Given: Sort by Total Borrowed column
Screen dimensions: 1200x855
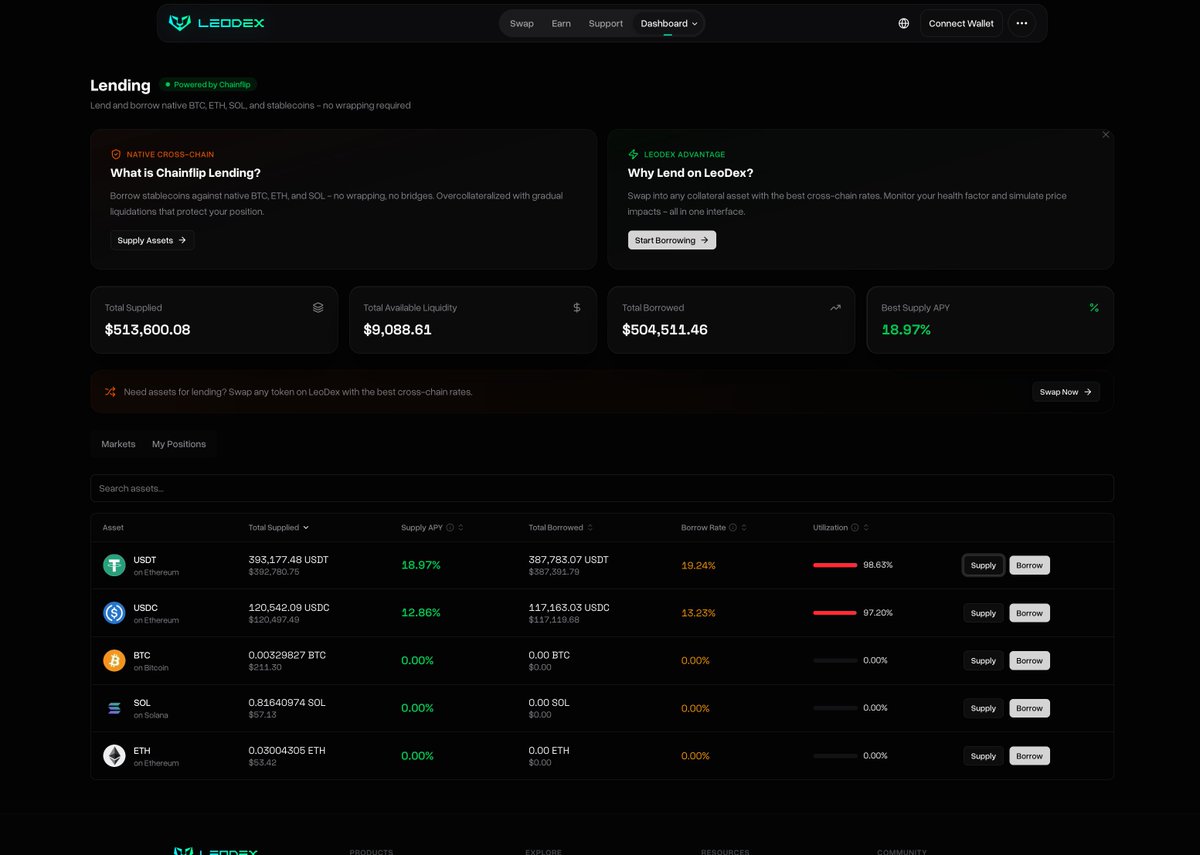Looking at the screenshot, I should pyautogui.click(x=561, y=527).
